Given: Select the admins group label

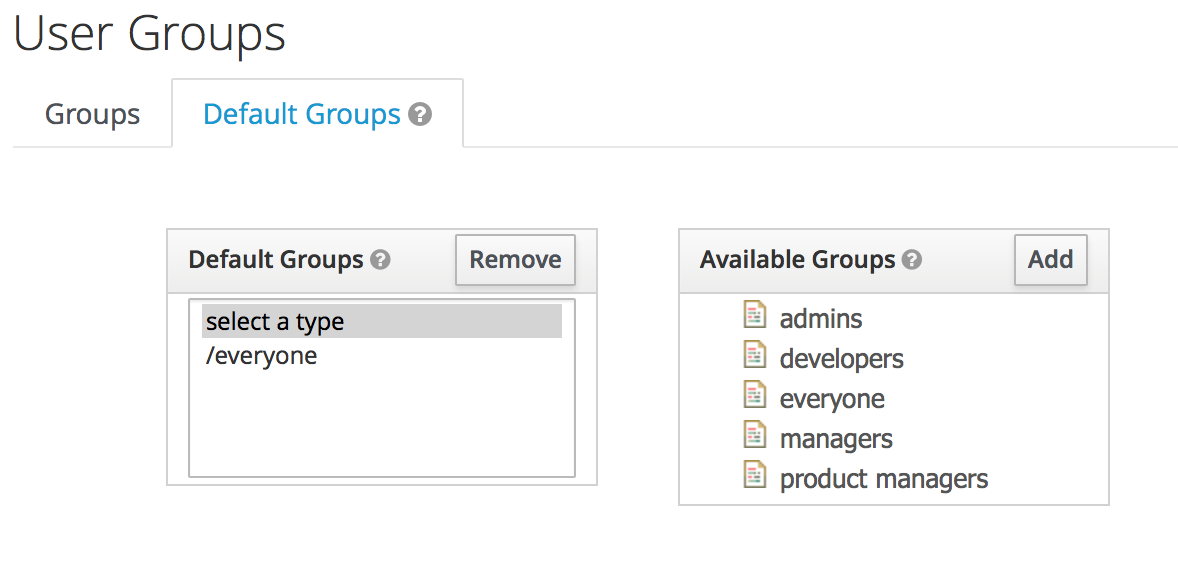Looking at the screenshot, I should pyautogui.click(x=821, y=319).
